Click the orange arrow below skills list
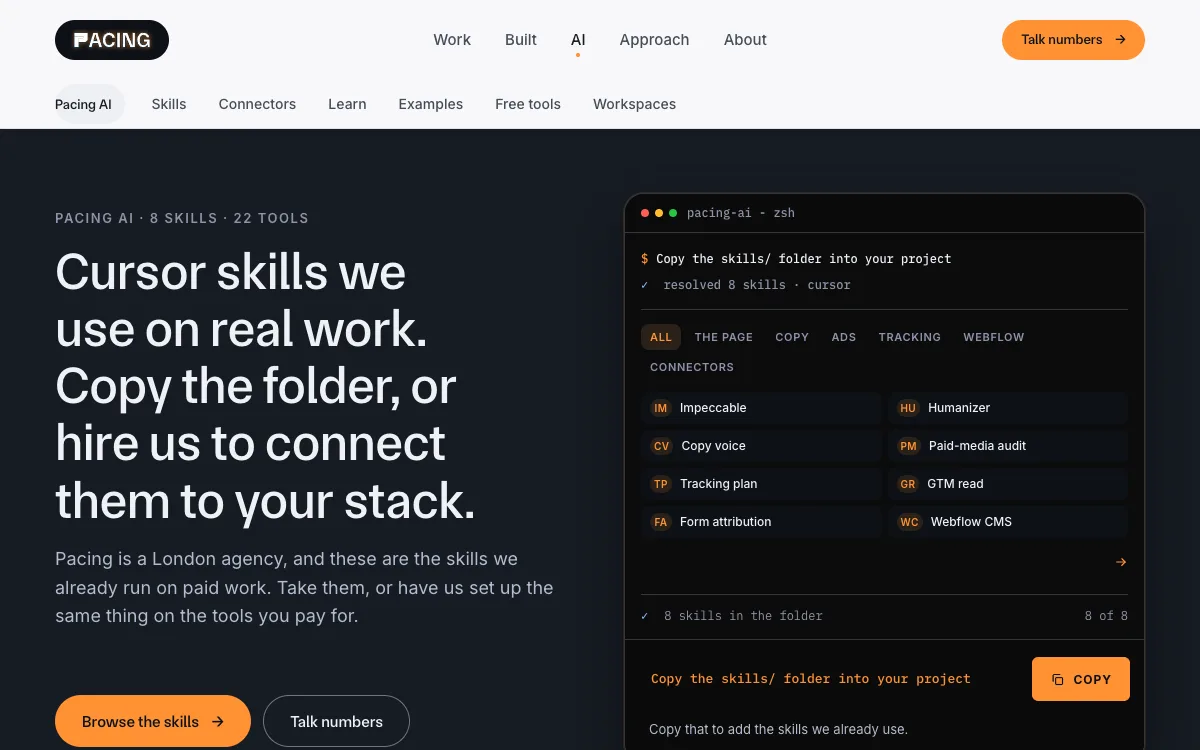Screen dimensions: 1200x750 (x=1121, y=562)
